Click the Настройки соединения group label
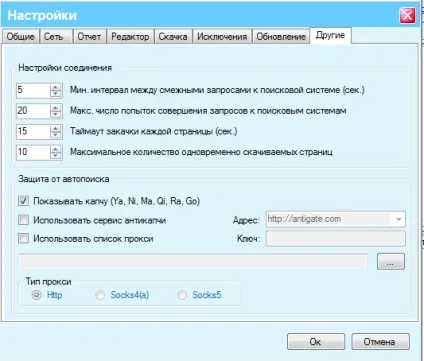Screen dimensions: 424x361 click(x=65, y=68)
